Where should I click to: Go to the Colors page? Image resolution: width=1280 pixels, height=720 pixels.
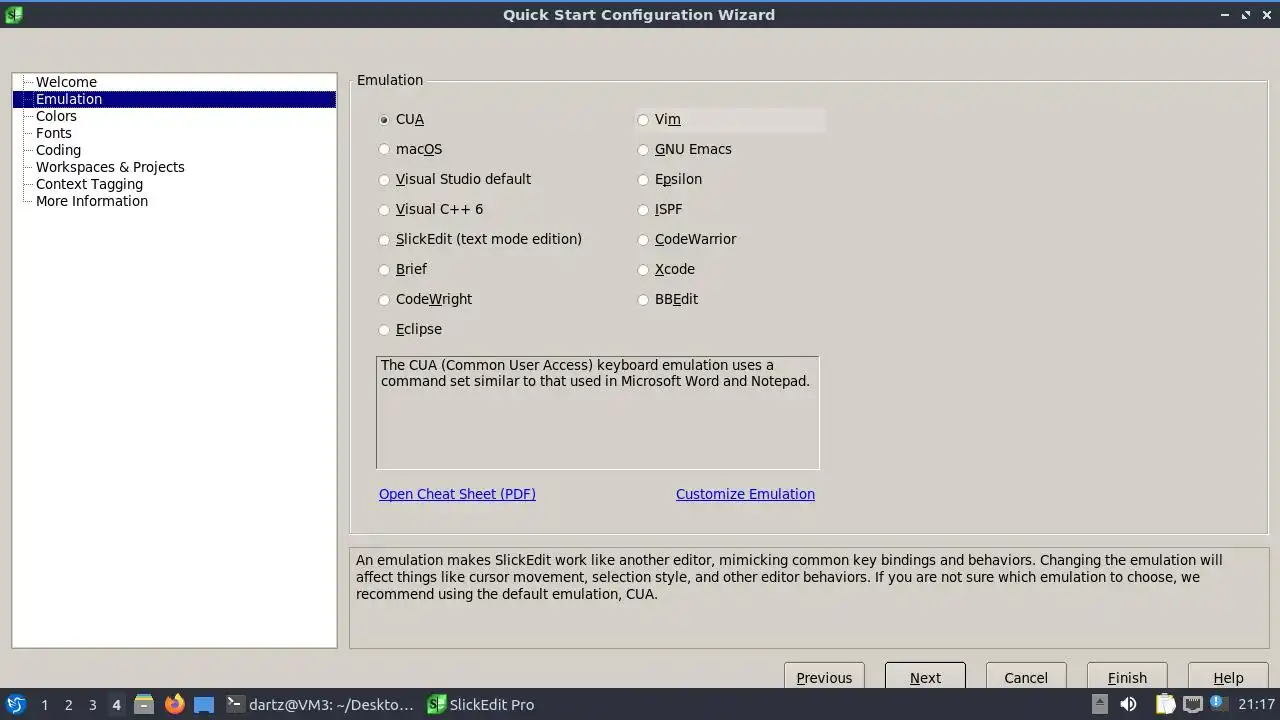coord(56,116)
